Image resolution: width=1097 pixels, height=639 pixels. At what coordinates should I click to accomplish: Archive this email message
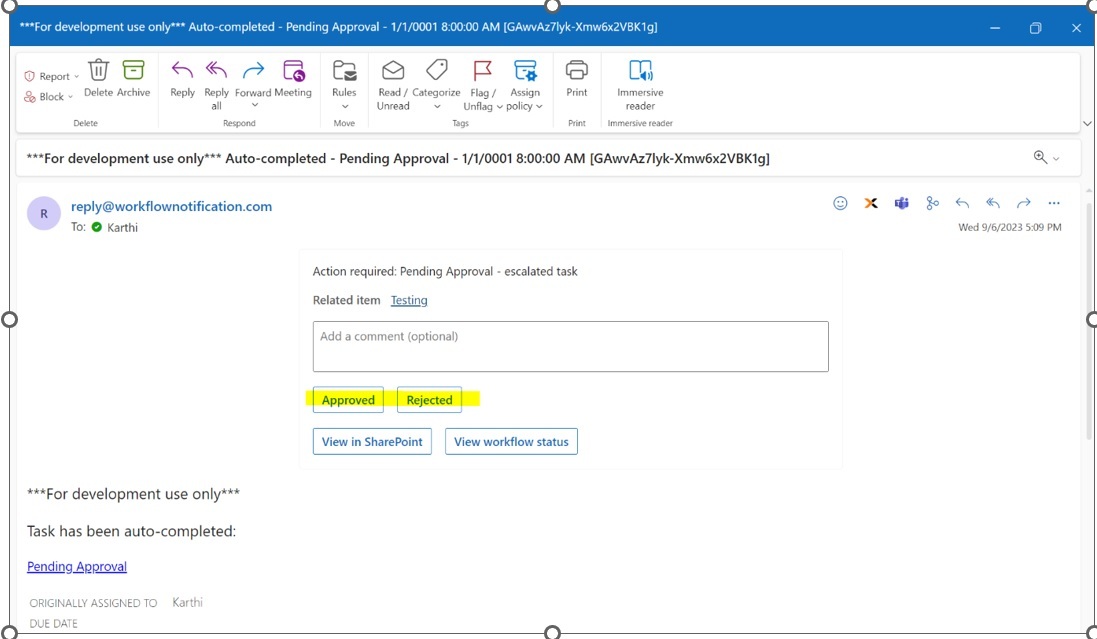[133, 72]
